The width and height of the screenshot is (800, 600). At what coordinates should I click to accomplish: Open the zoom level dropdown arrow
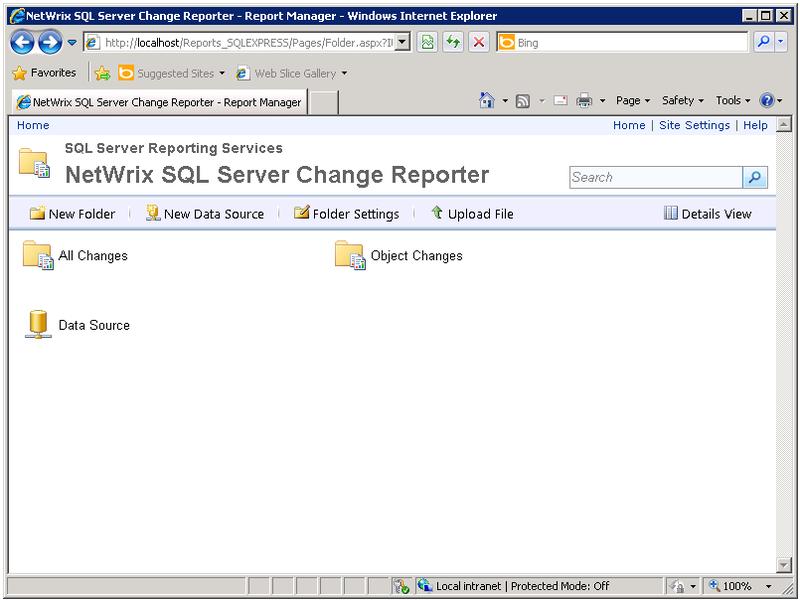[768, 586]
